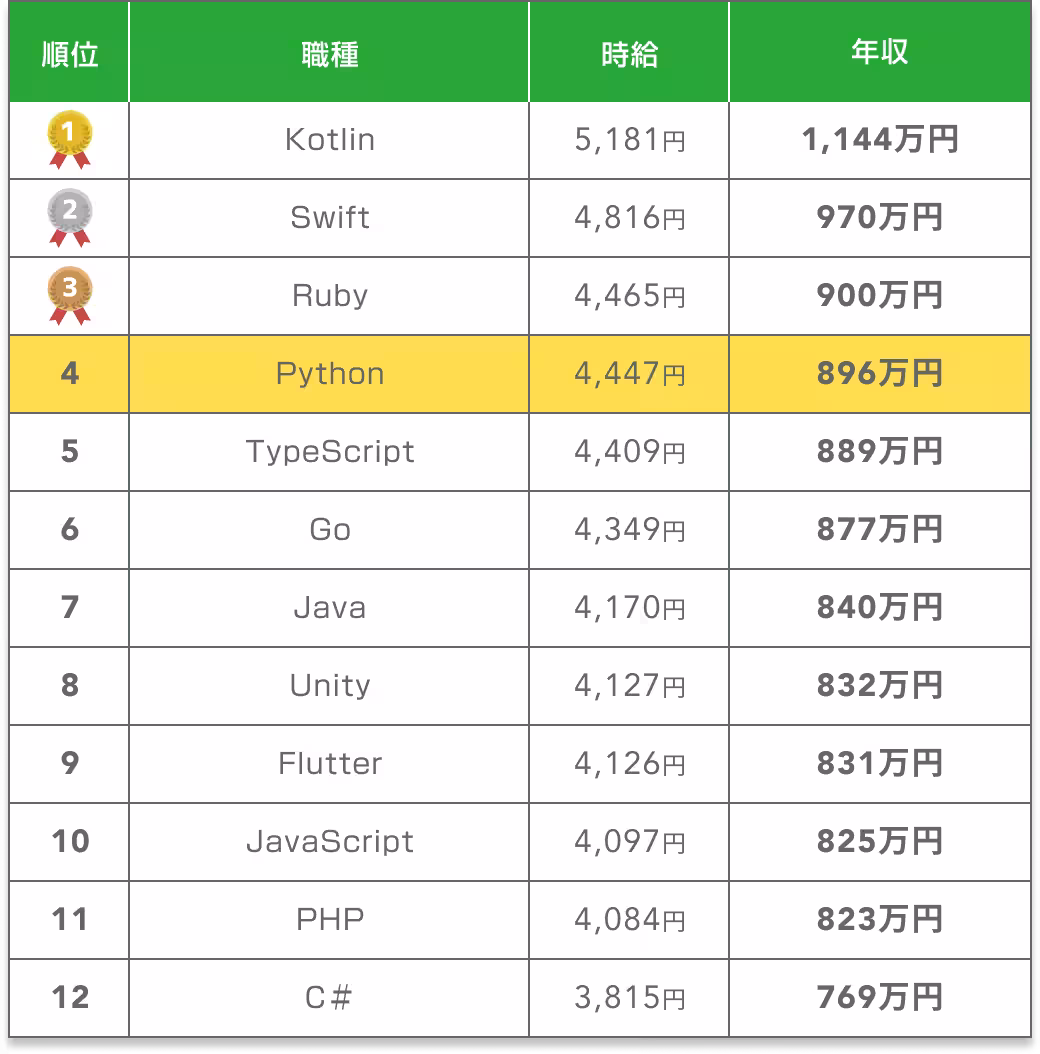Click Python's 896万円 annual income value
Image resolution: width=1040 pixels, height=1054 pixels.
point(879,373)
